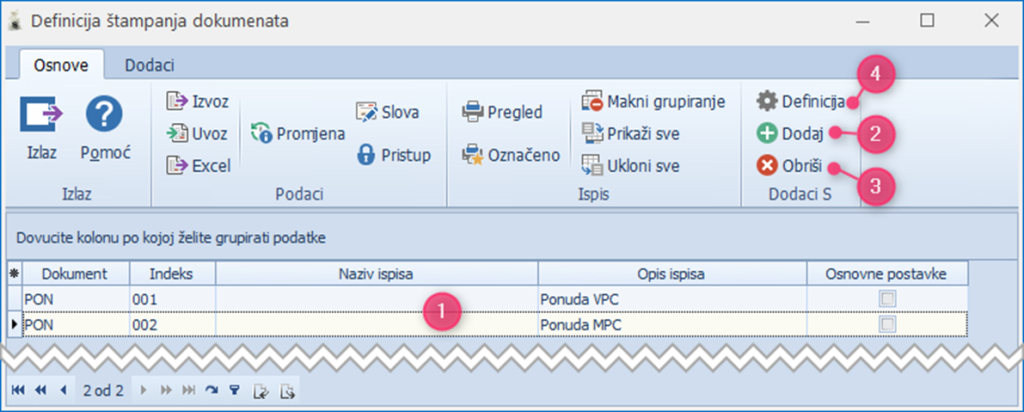The width and height of the screenshot is (1024, 412).
Task: Go to the previous record in navigator
Action: (64, 390)
